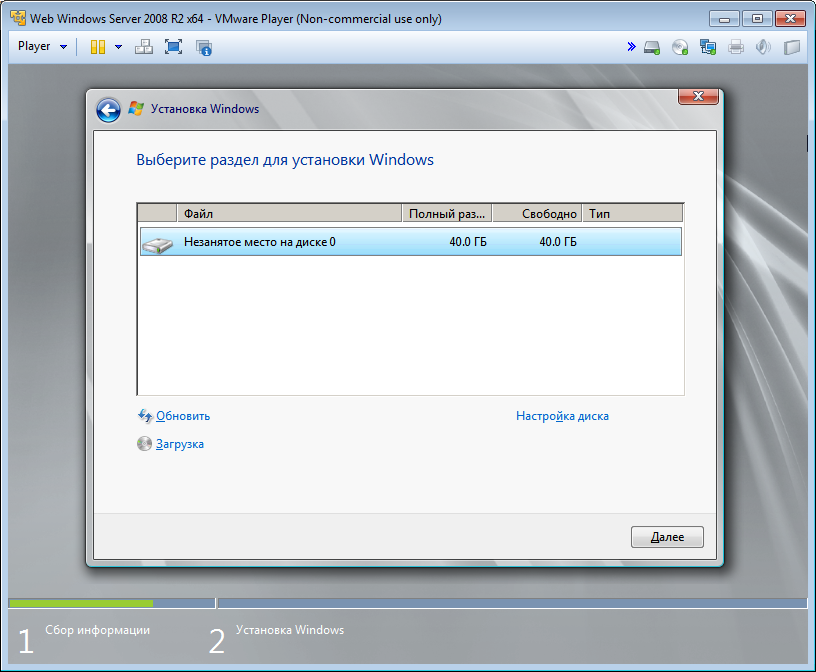Click the hard disk device icon
Screen dimensions: 816x672
click(652, 47)
